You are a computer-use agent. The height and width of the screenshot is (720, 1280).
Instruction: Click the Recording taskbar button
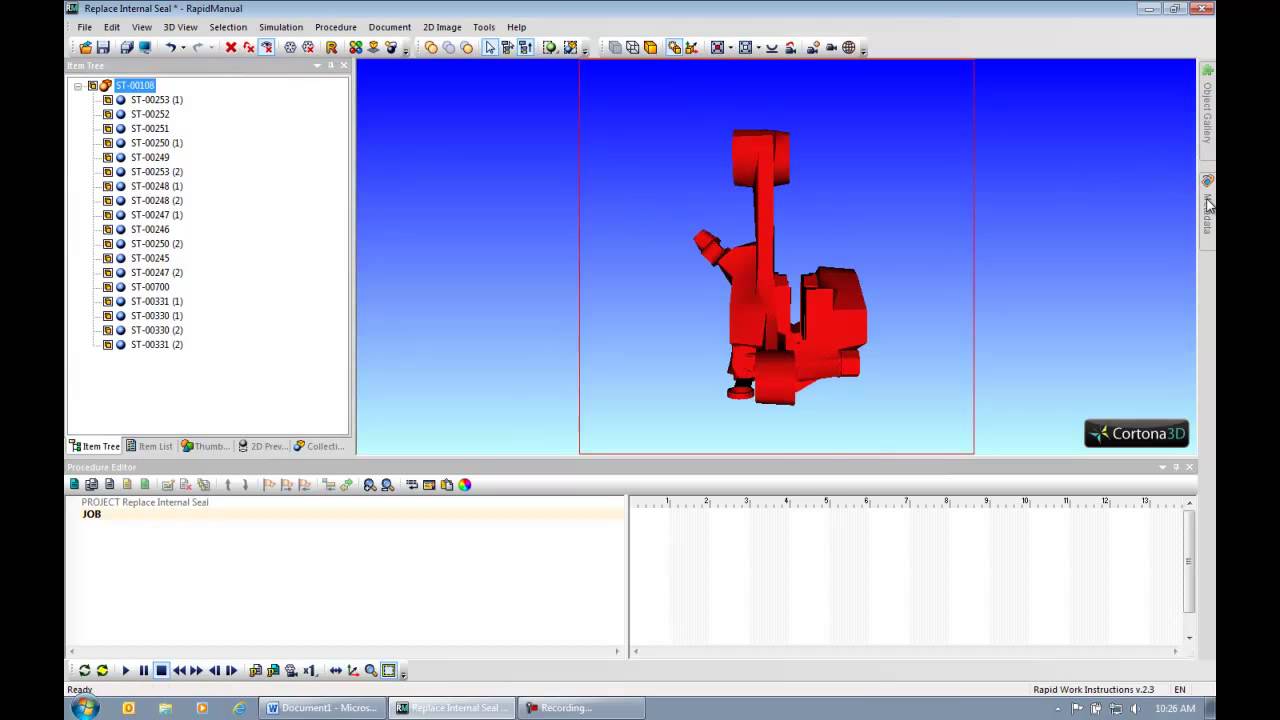pyautogui.click(x=583, y=708)
